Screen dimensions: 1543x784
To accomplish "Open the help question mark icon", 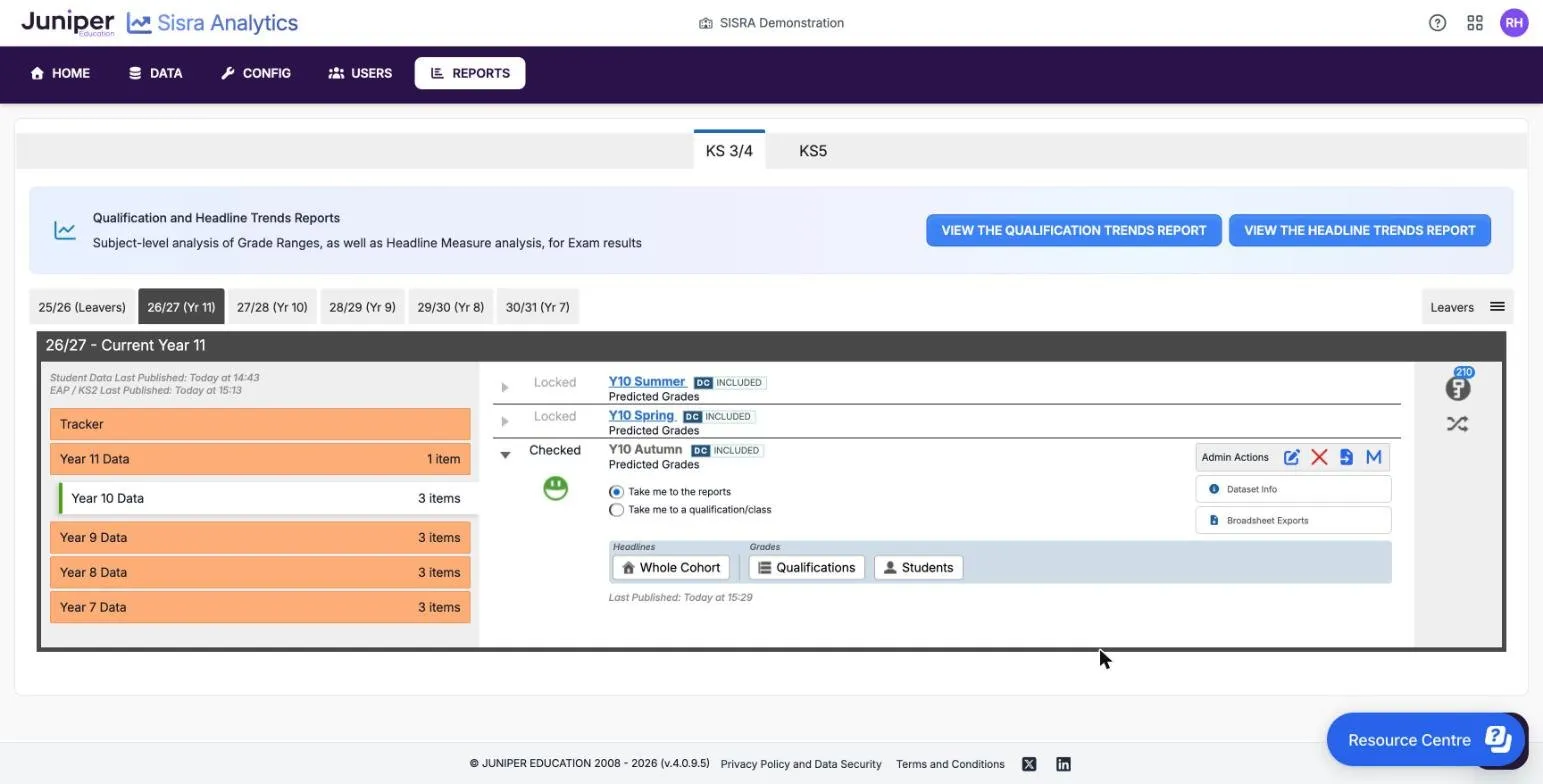I will tap(1437, 23).
